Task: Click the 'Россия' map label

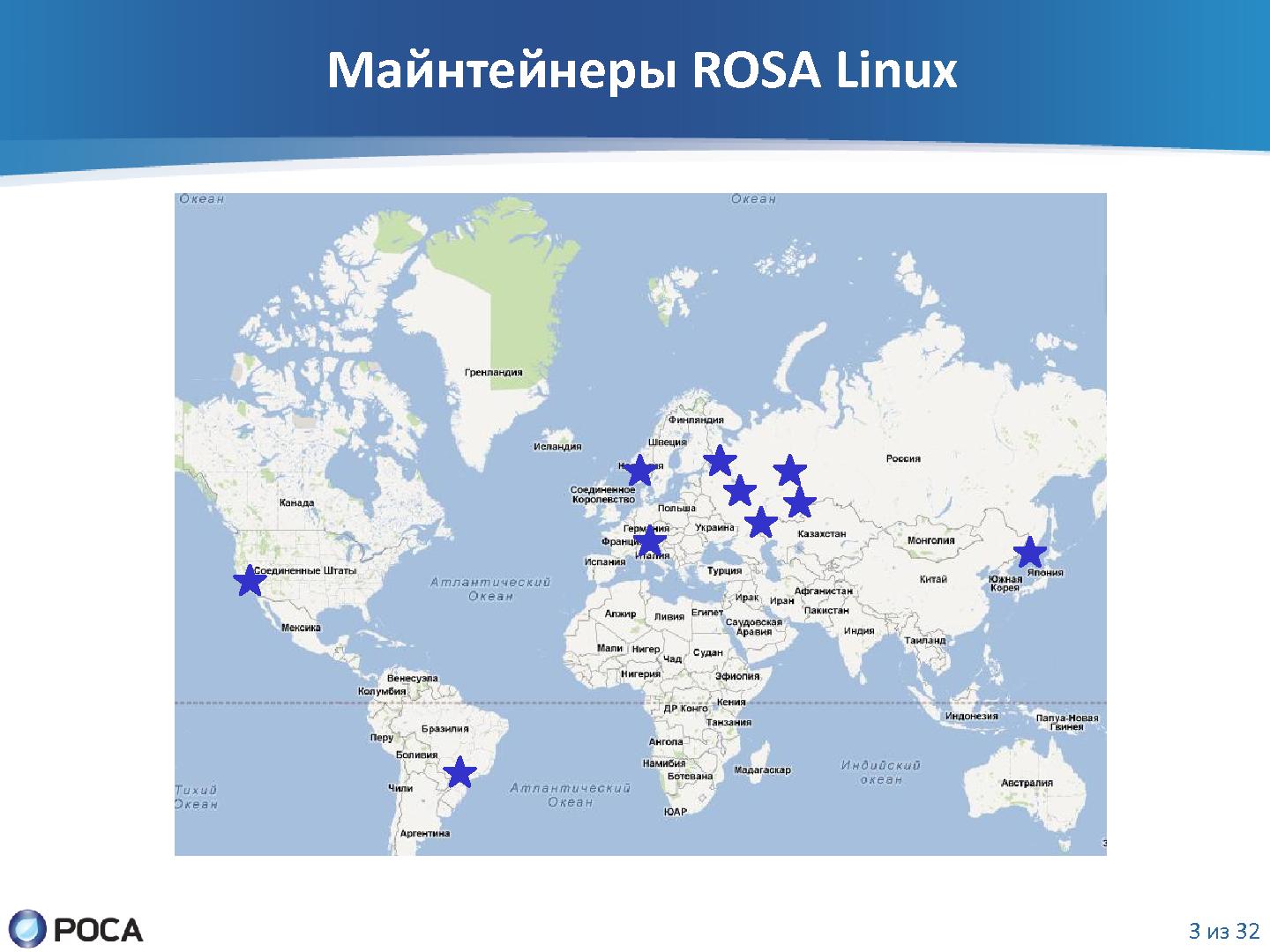Action: point(903,458)
